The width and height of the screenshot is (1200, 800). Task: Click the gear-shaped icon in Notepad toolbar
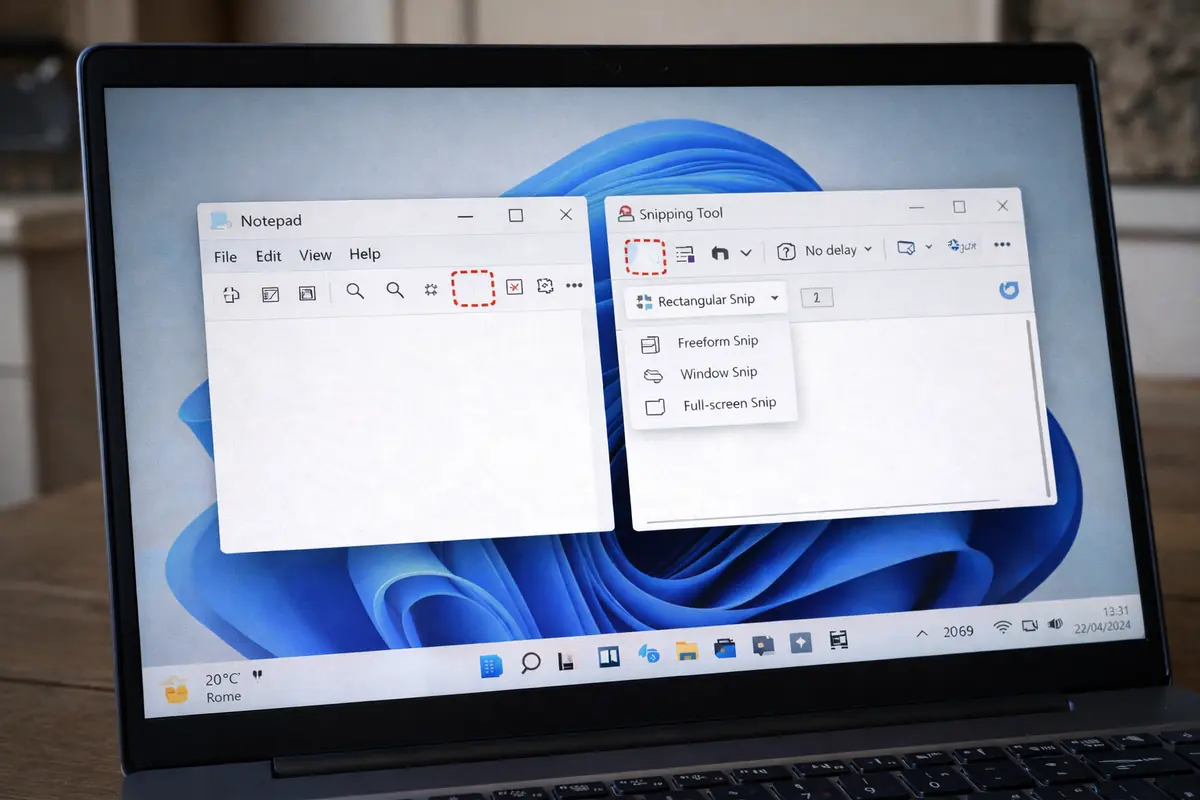[x=431, y=289]
